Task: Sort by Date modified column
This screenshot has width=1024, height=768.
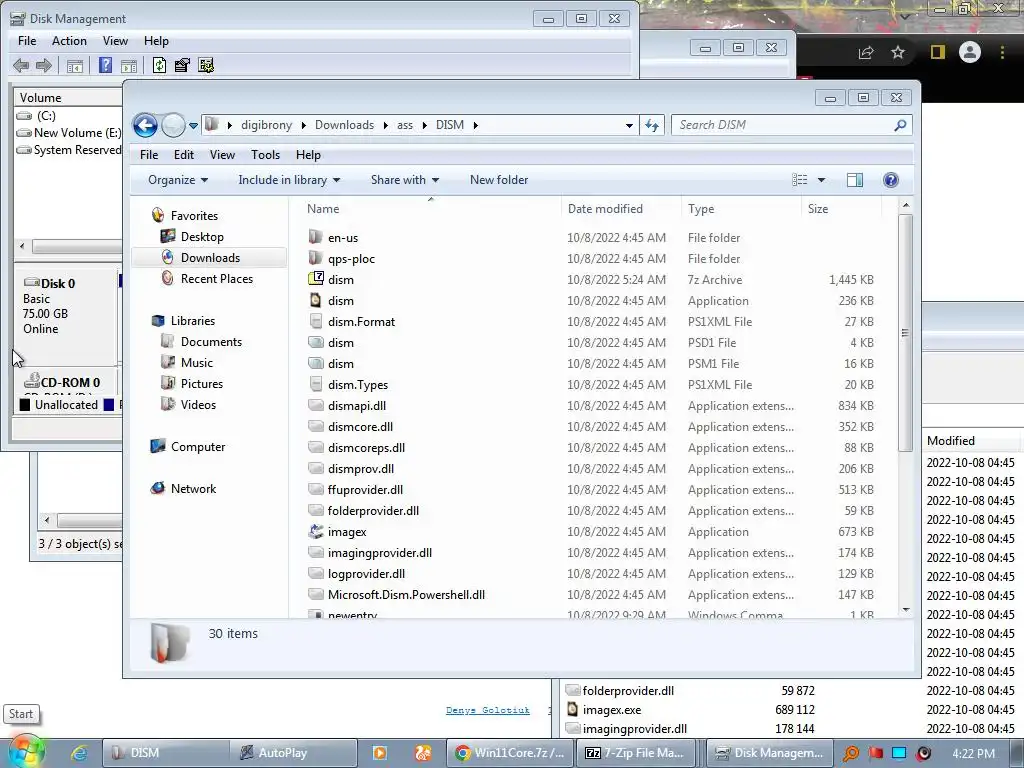Action: pyautogui.click(x=620, y=208)
